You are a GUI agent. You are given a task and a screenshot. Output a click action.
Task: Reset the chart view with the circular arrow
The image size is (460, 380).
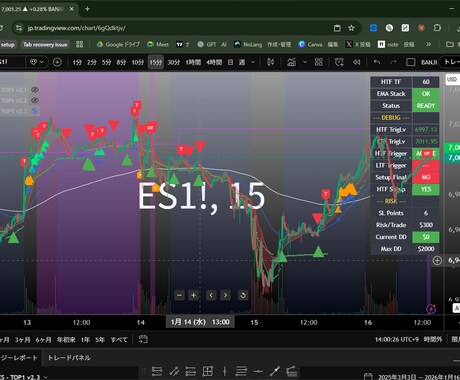[243, 295]
